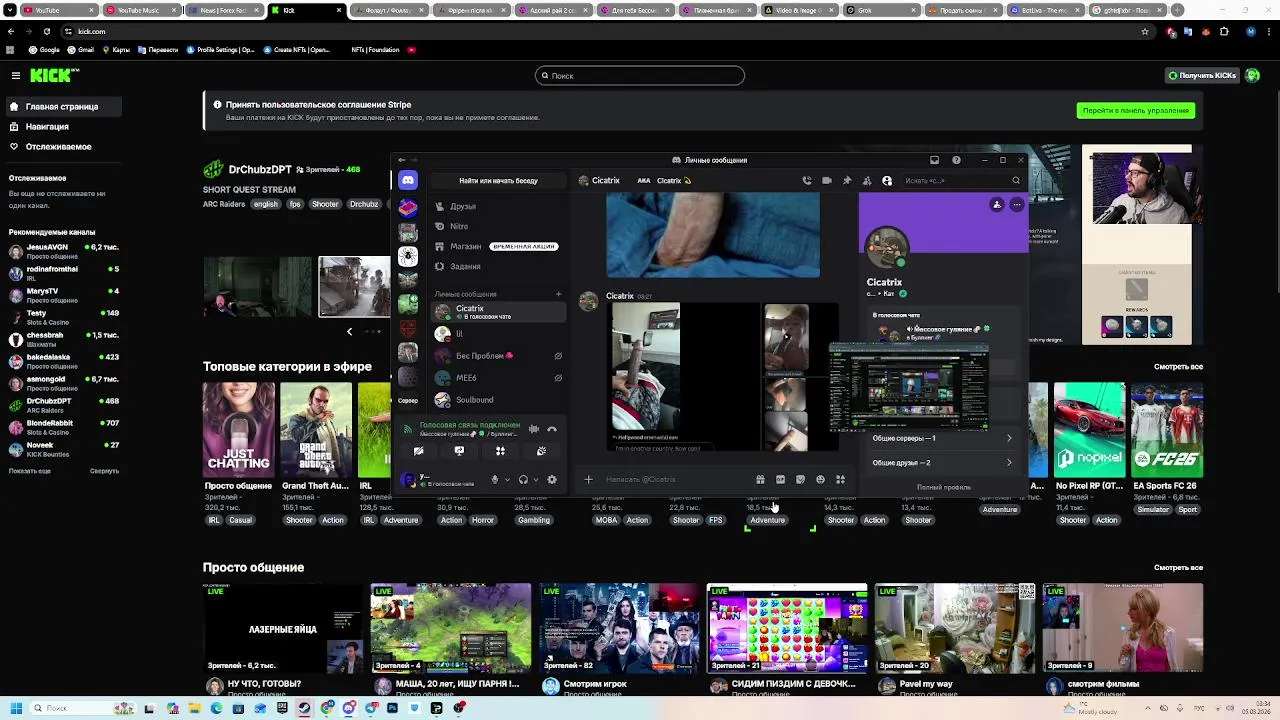Share your screen in Discord voice panel
1280x720 pixels.
[x=459, y=451]
